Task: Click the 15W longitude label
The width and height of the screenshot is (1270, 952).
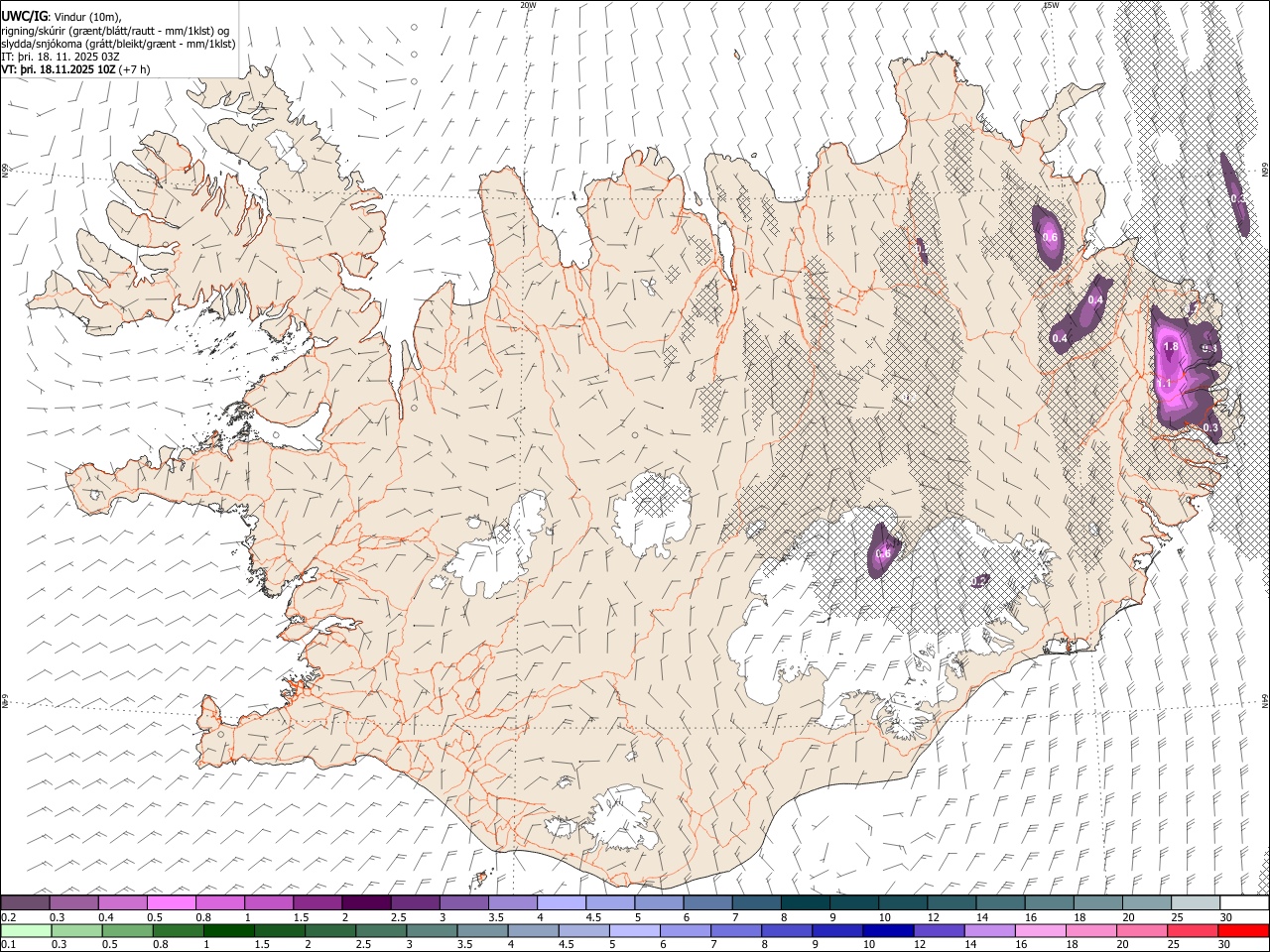Action: pos(1050,5)
